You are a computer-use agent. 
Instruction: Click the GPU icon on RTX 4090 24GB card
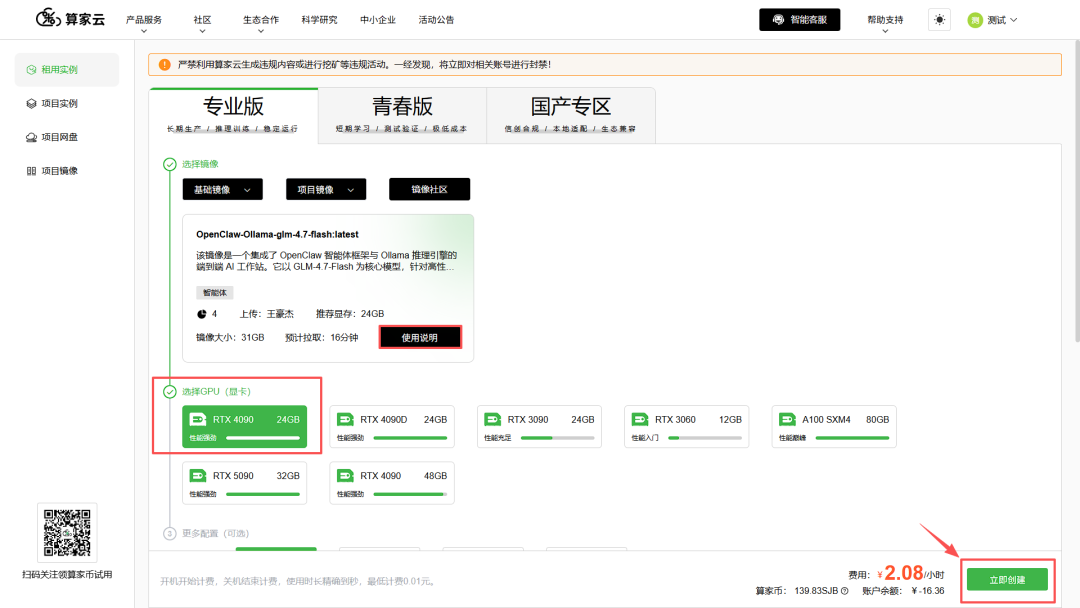[198, 419]
